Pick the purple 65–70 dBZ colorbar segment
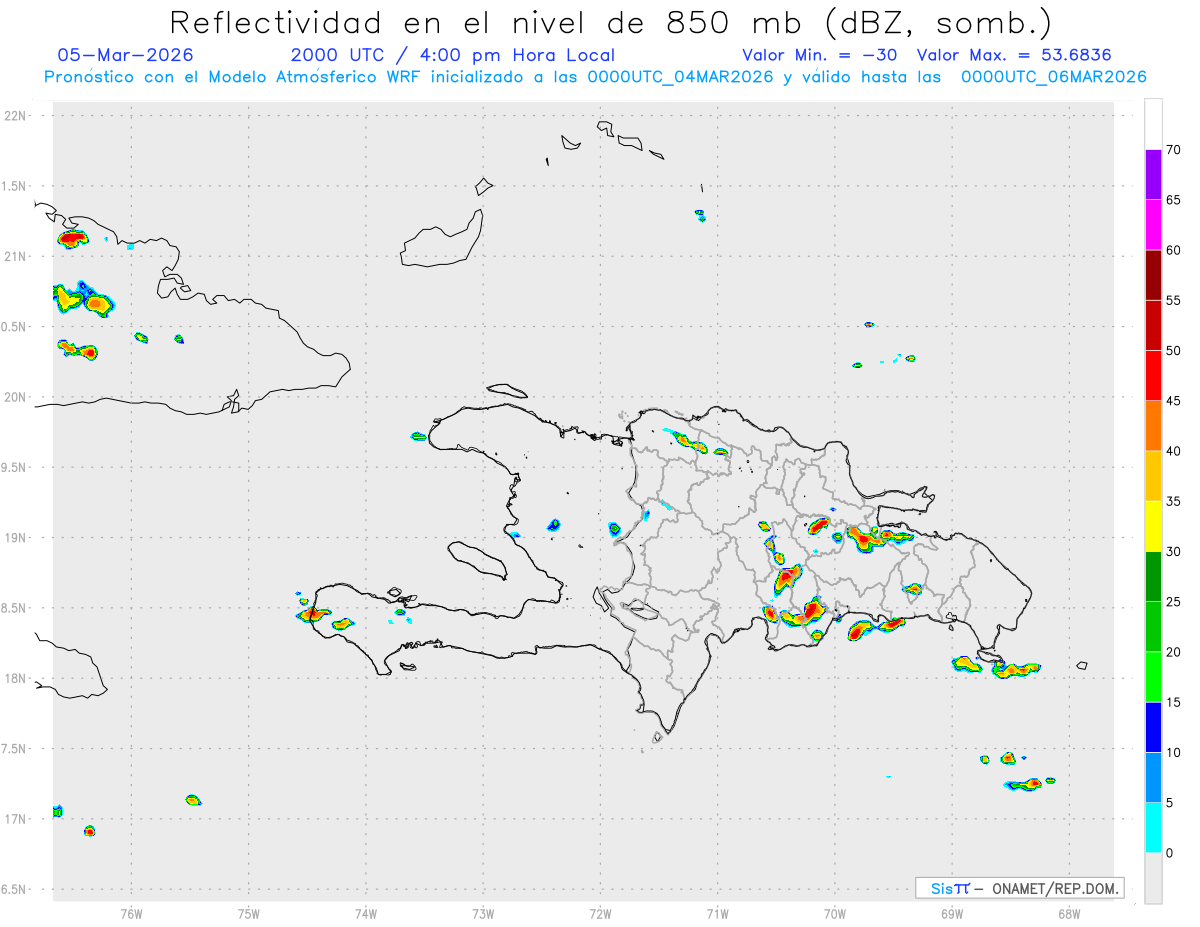Screen dimensions: 1200x927 (1153, 175)
